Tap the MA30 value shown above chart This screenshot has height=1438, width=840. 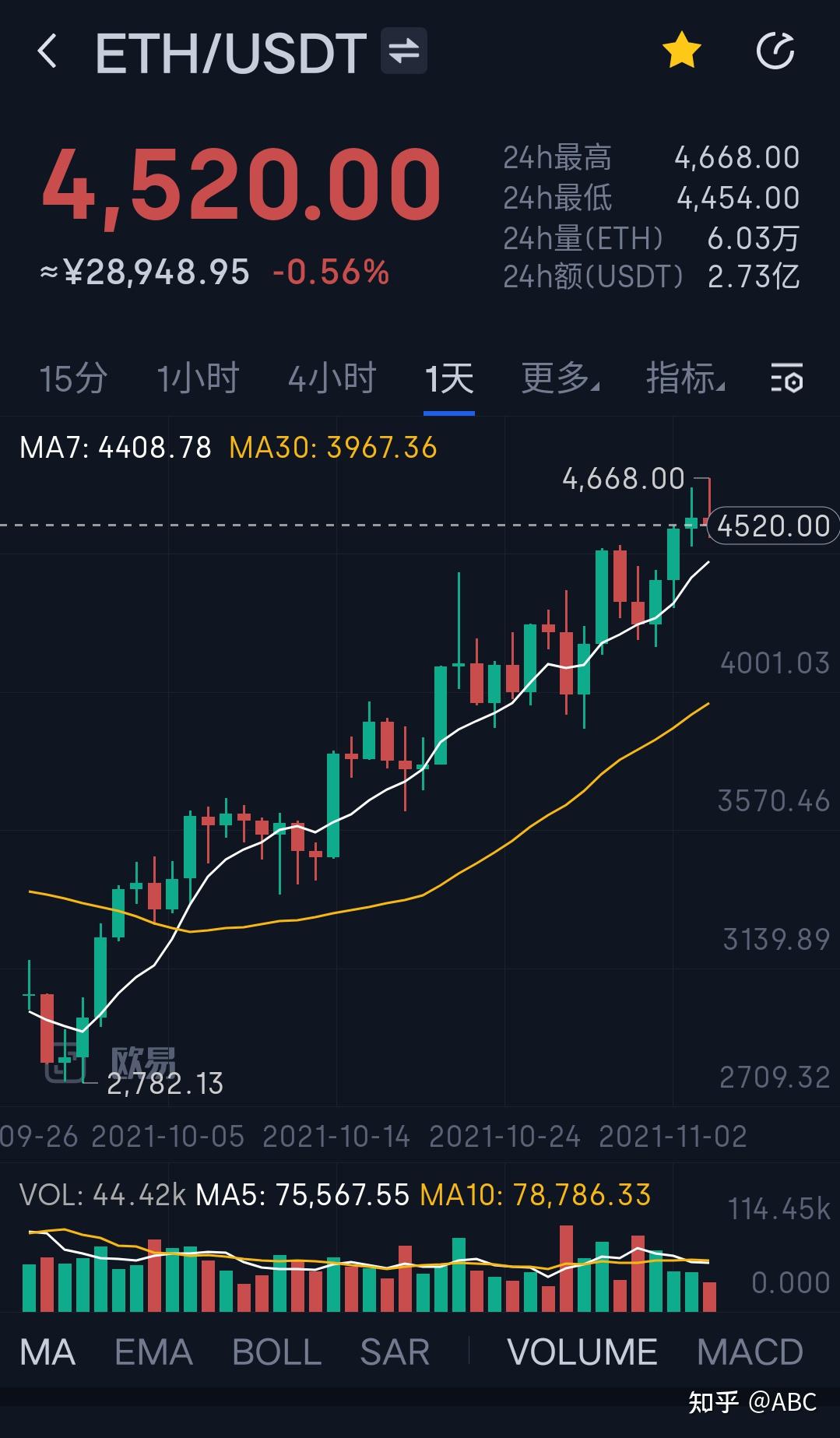coord(333,447)
